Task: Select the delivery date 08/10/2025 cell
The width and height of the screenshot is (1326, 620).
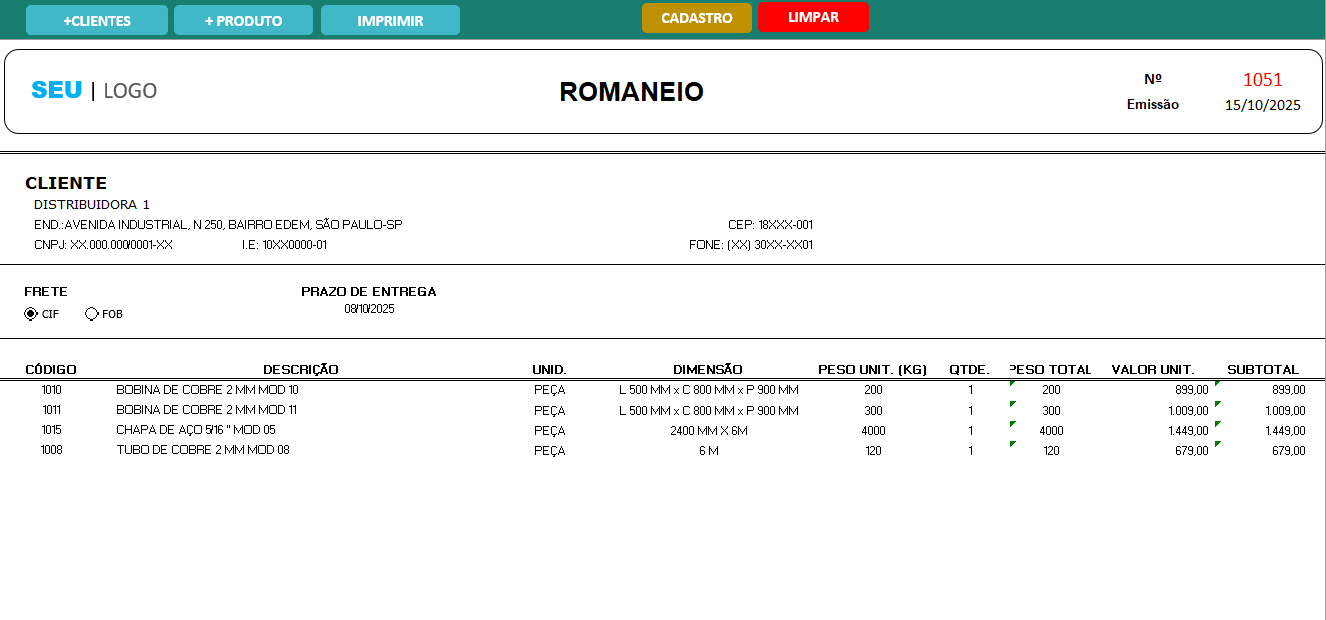Action: coord(369,309)
